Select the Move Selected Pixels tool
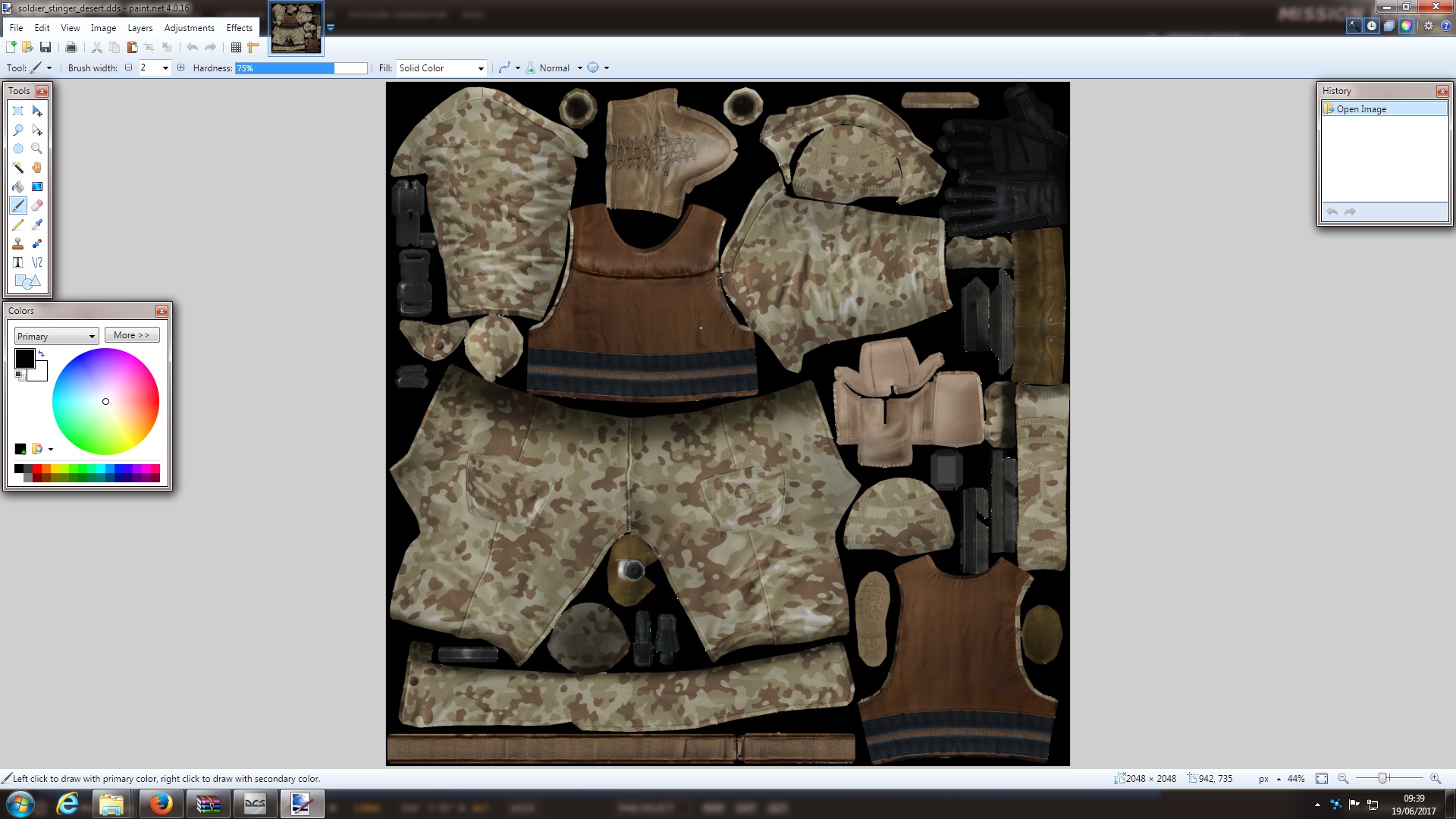 pyautogui.click(x=37, y=111)
